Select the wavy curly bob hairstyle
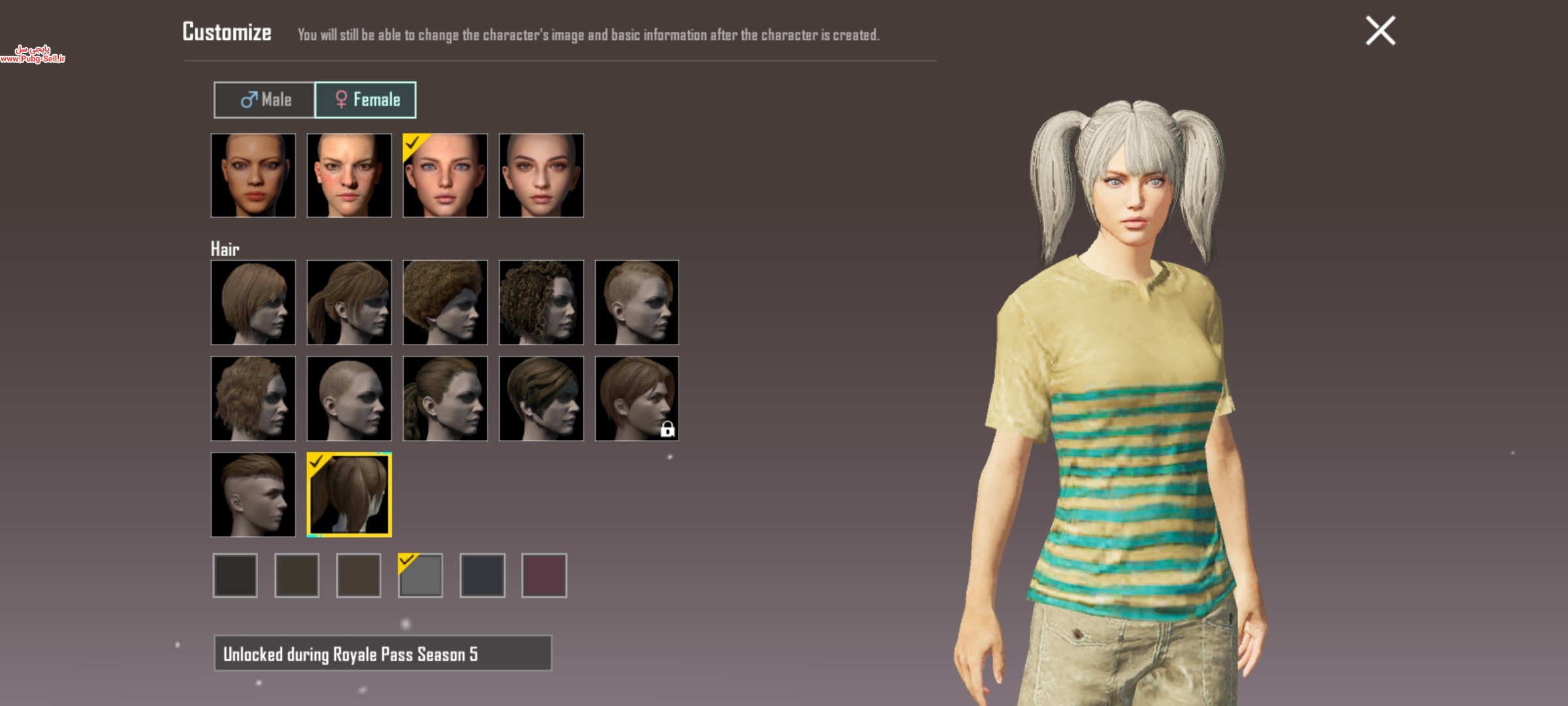 click(x=253, y=399)
